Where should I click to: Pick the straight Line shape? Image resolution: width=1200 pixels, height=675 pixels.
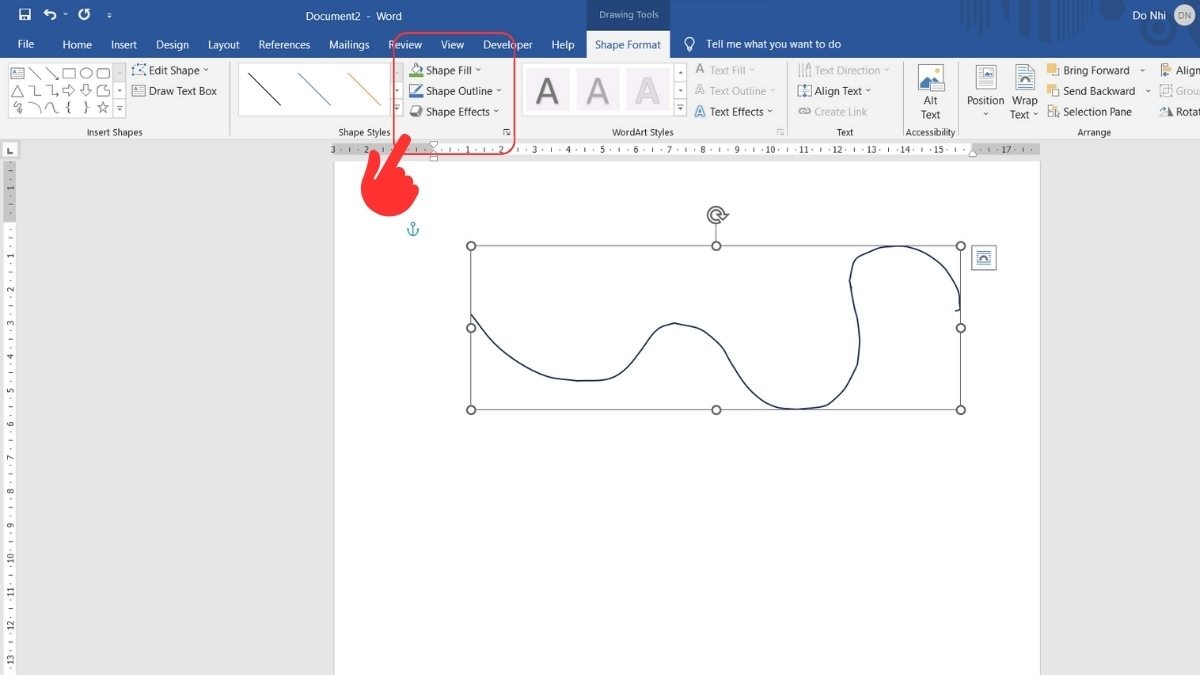pyautogui.click(x=34, y=73)
